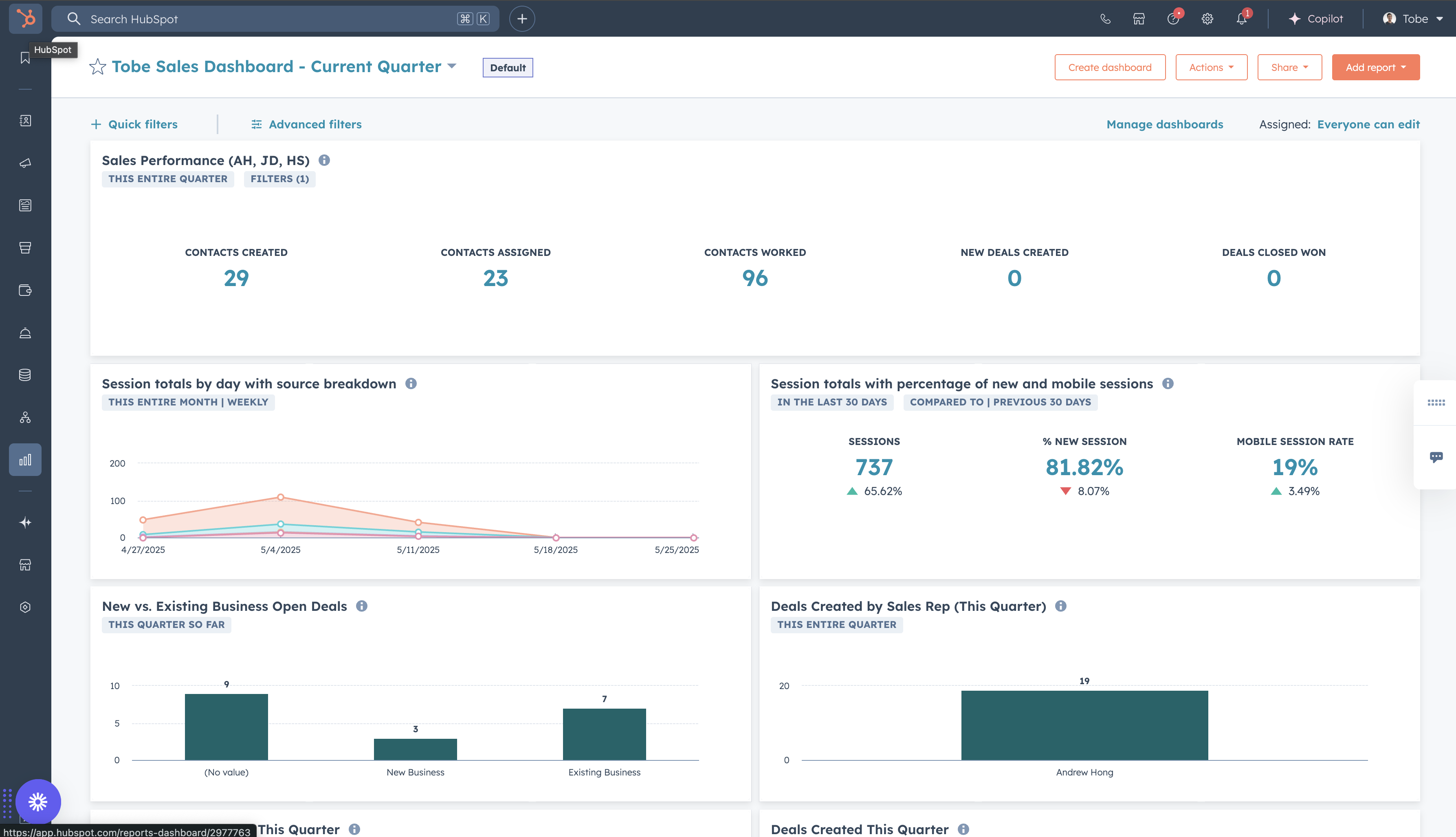The width and height of the screenshot is (1456, 837).
Task: Click info icon next to Session totals by day
Action: pyautogui.click(x=411, y=383)
